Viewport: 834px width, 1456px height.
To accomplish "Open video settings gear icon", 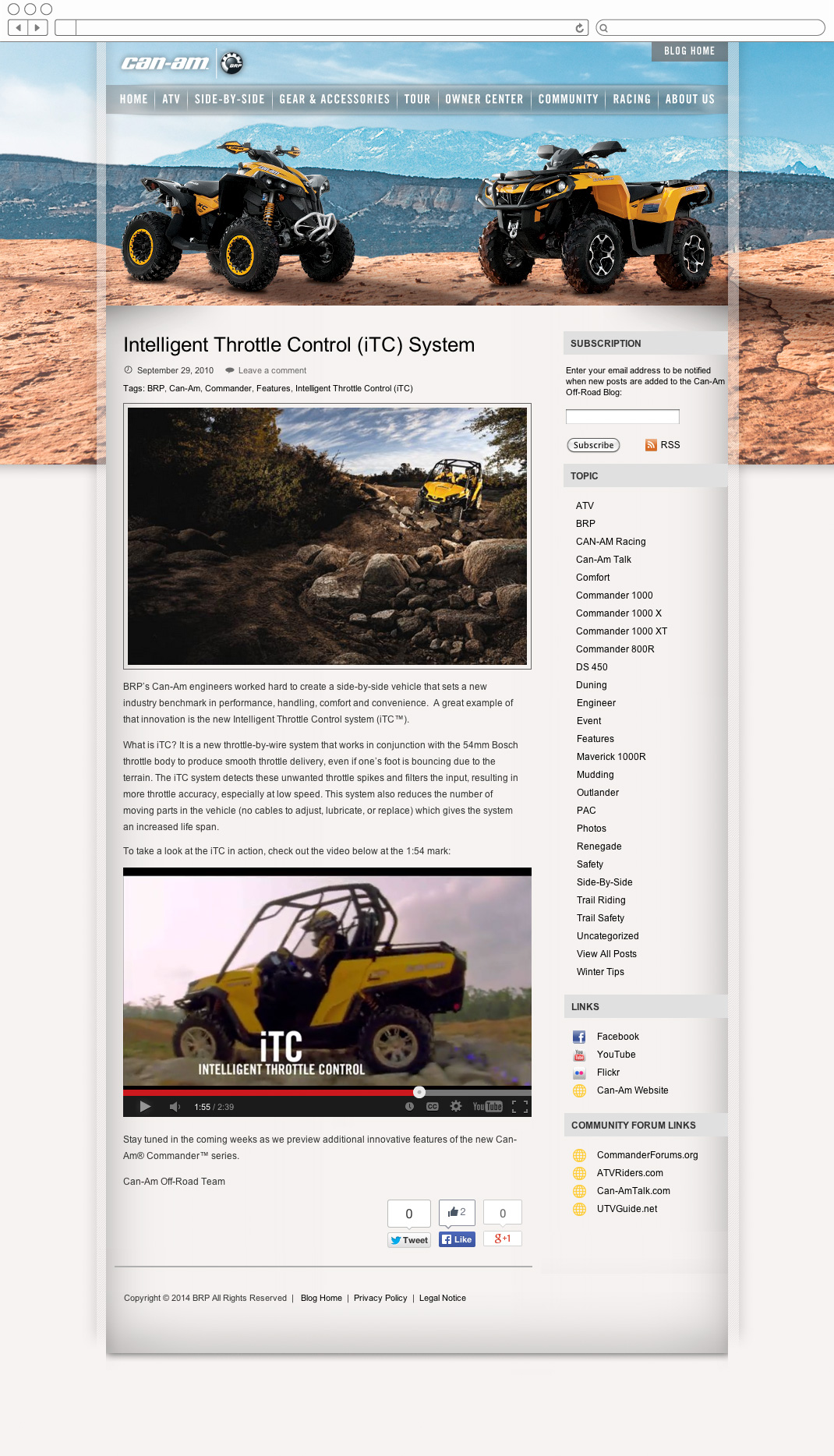I will pyautogui.click(x=456, y=1107).
